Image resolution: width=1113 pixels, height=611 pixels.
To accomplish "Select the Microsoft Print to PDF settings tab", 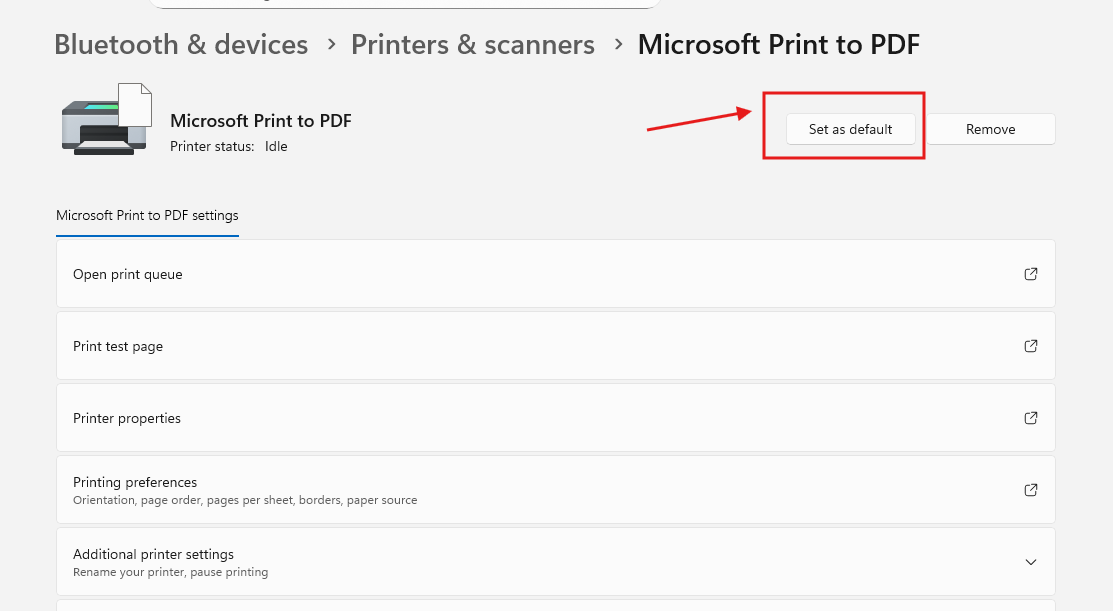I will pos(147,215).
